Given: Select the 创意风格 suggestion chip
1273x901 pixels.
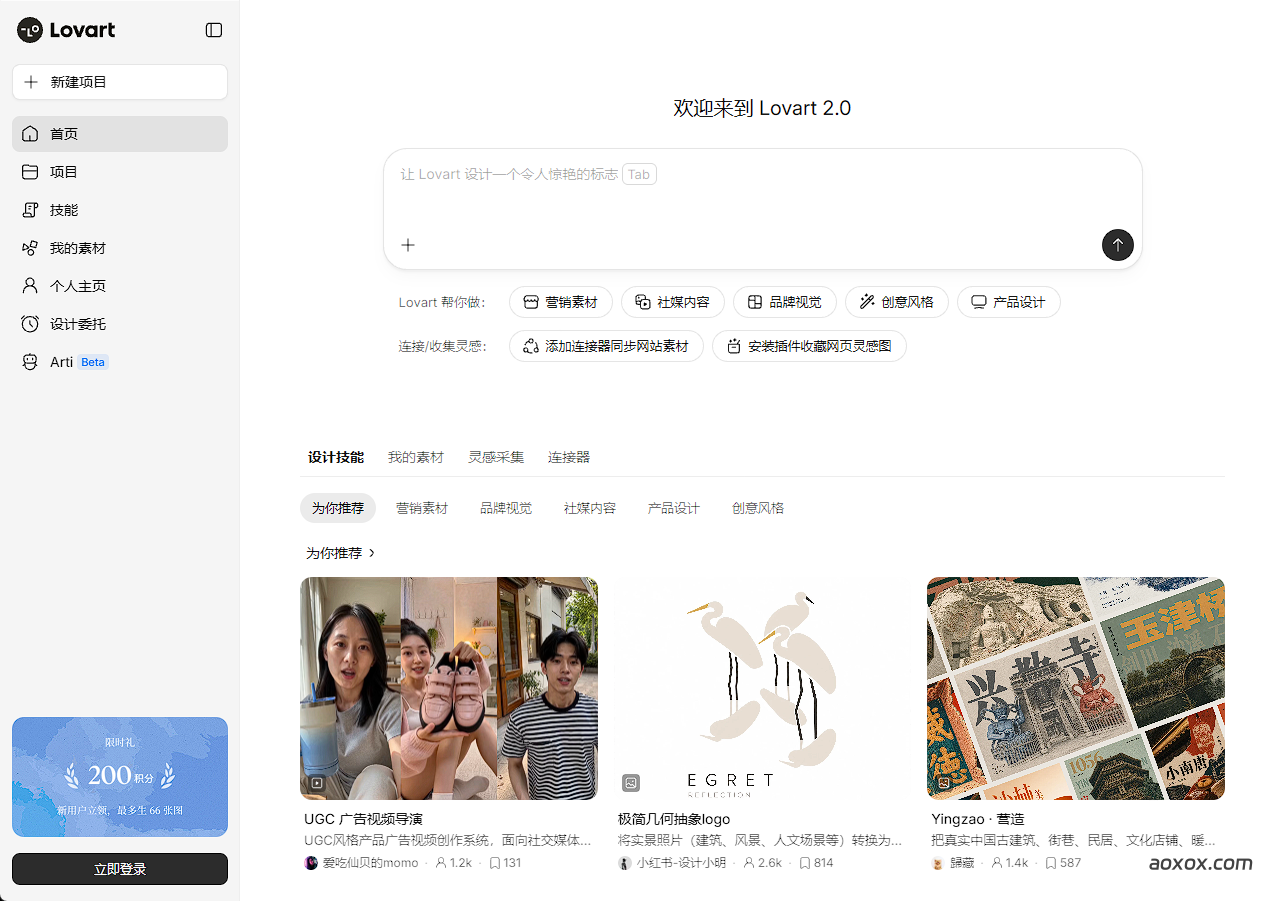Looking at the screenshot, I should [897, 302].
